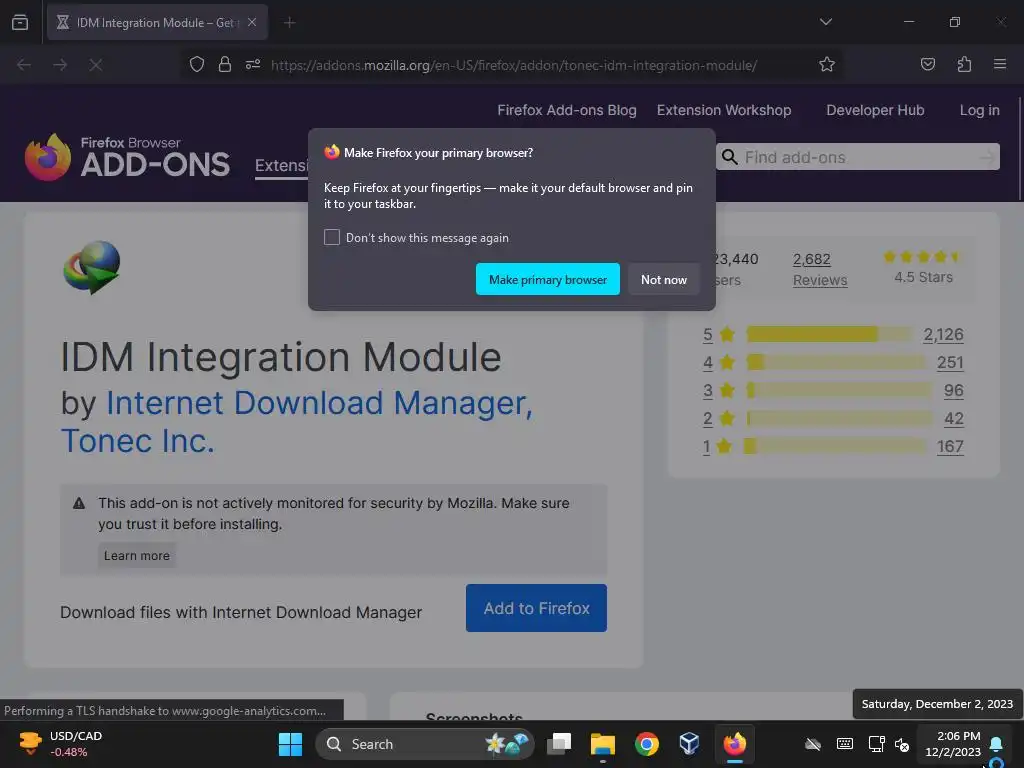Check Don't show this message again
The width and height of the screenshot is (1024, 768).
[x=332, y=237]
